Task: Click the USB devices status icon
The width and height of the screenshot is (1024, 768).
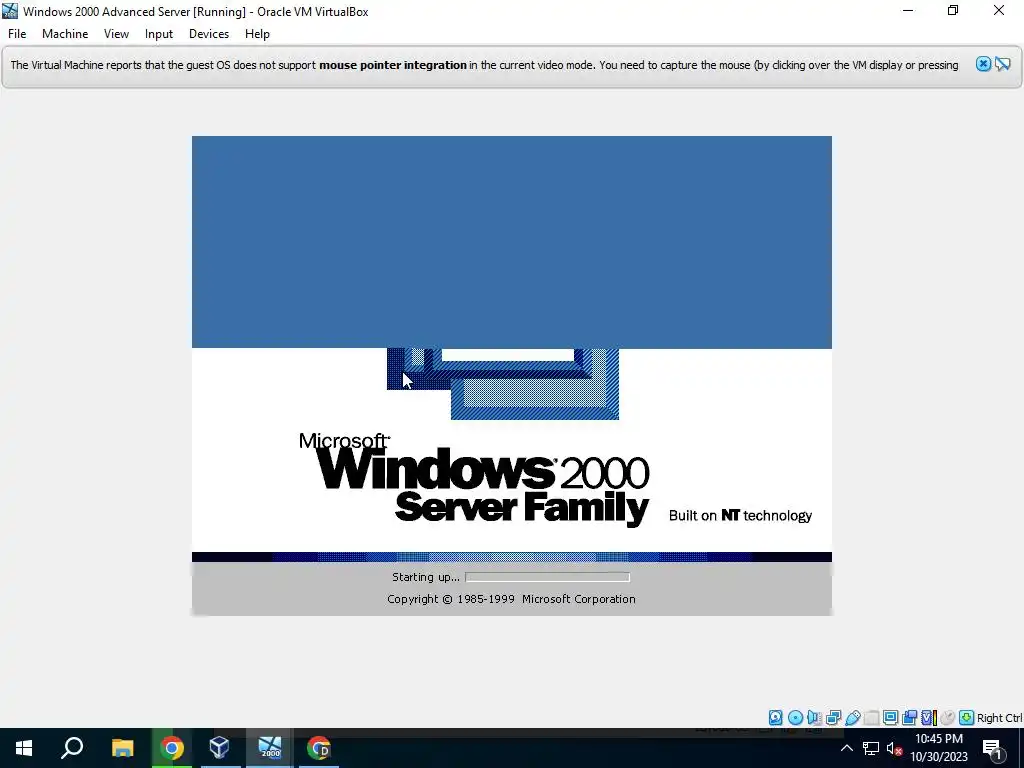Action: [853, 718]
